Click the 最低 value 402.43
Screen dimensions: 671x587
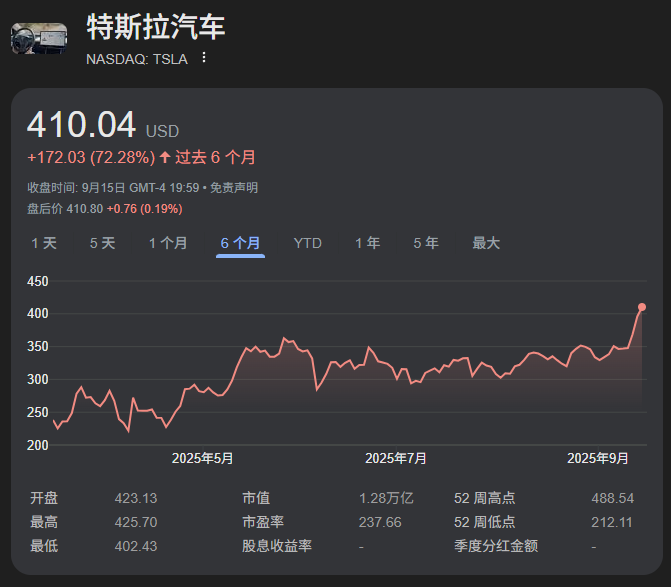(136, 546)
